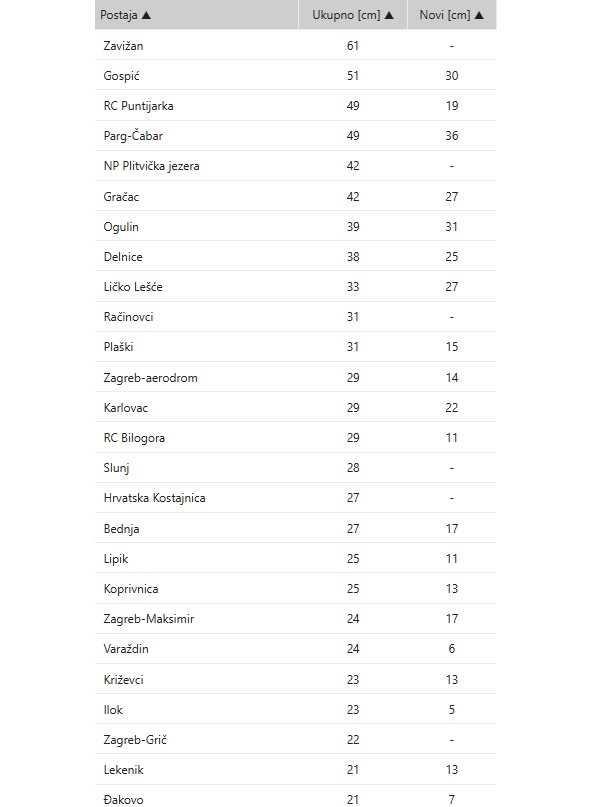The height and width of the screenshot is (807, 608).
Task: Click the total snow value 61 for Zavižan
Action: point(353,45)
